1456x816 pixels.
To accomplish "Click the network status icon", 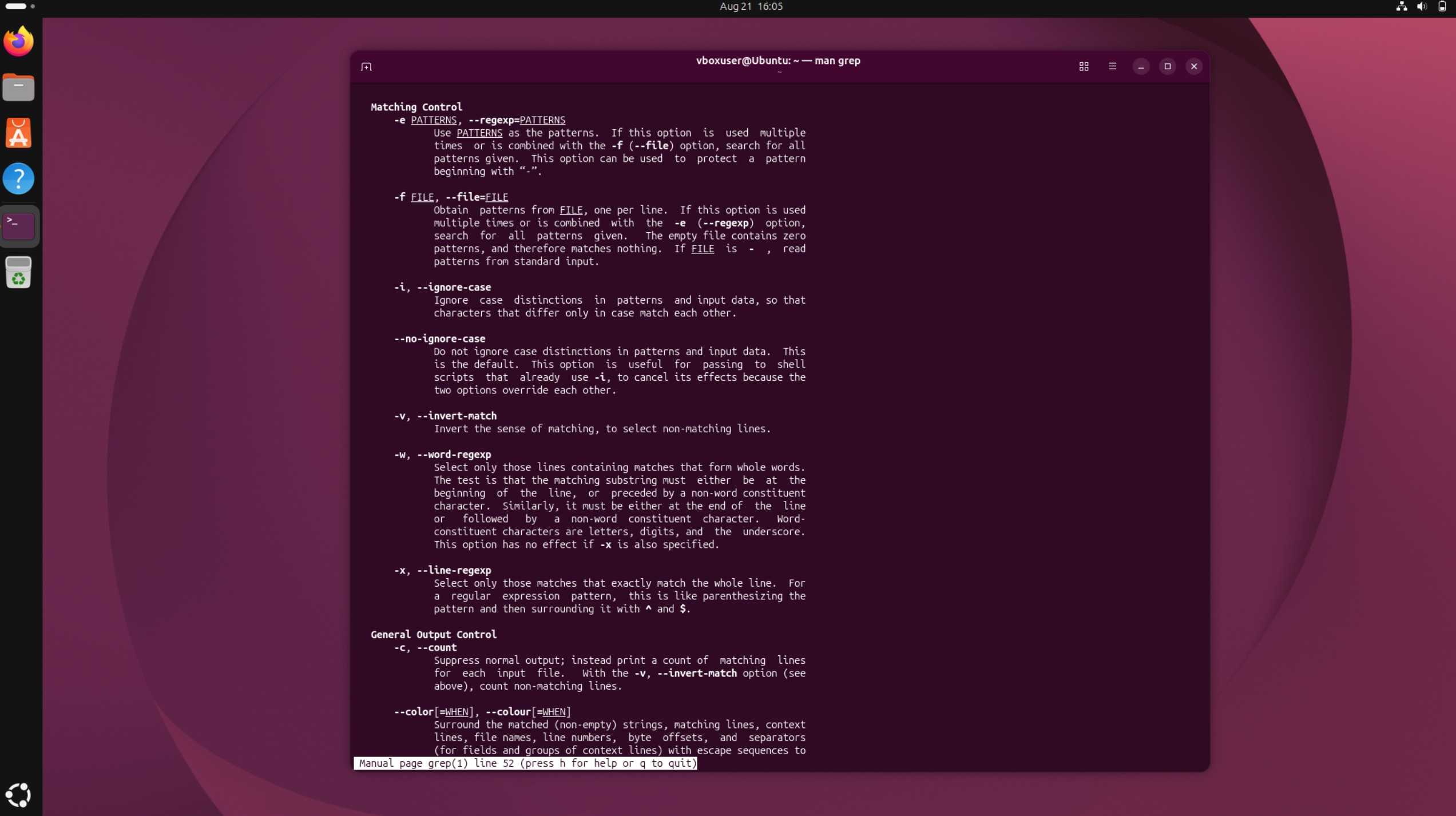I will [1401, 6].
